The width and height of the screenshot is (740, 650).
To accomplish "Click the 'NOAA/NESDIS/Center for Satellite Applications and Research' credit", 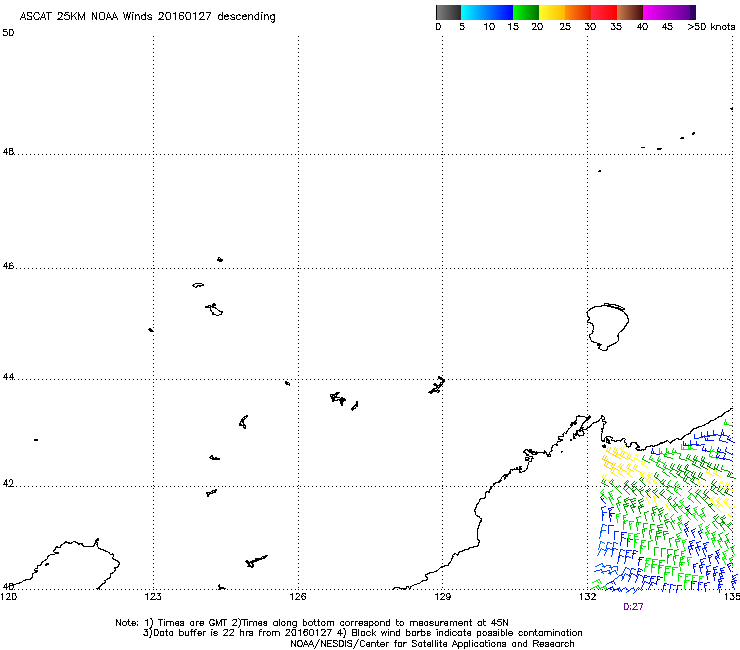I will (432, 644).
